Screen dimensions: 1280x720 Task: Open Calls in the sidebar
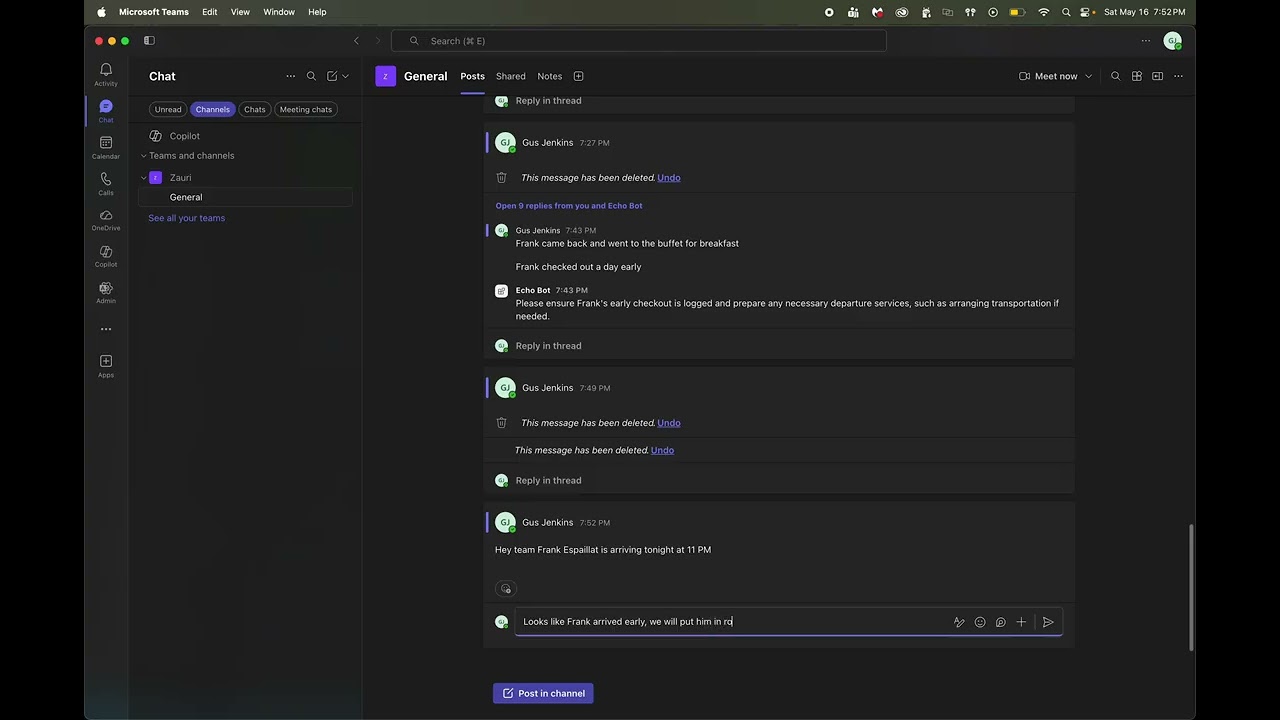(x=105, y=183)
